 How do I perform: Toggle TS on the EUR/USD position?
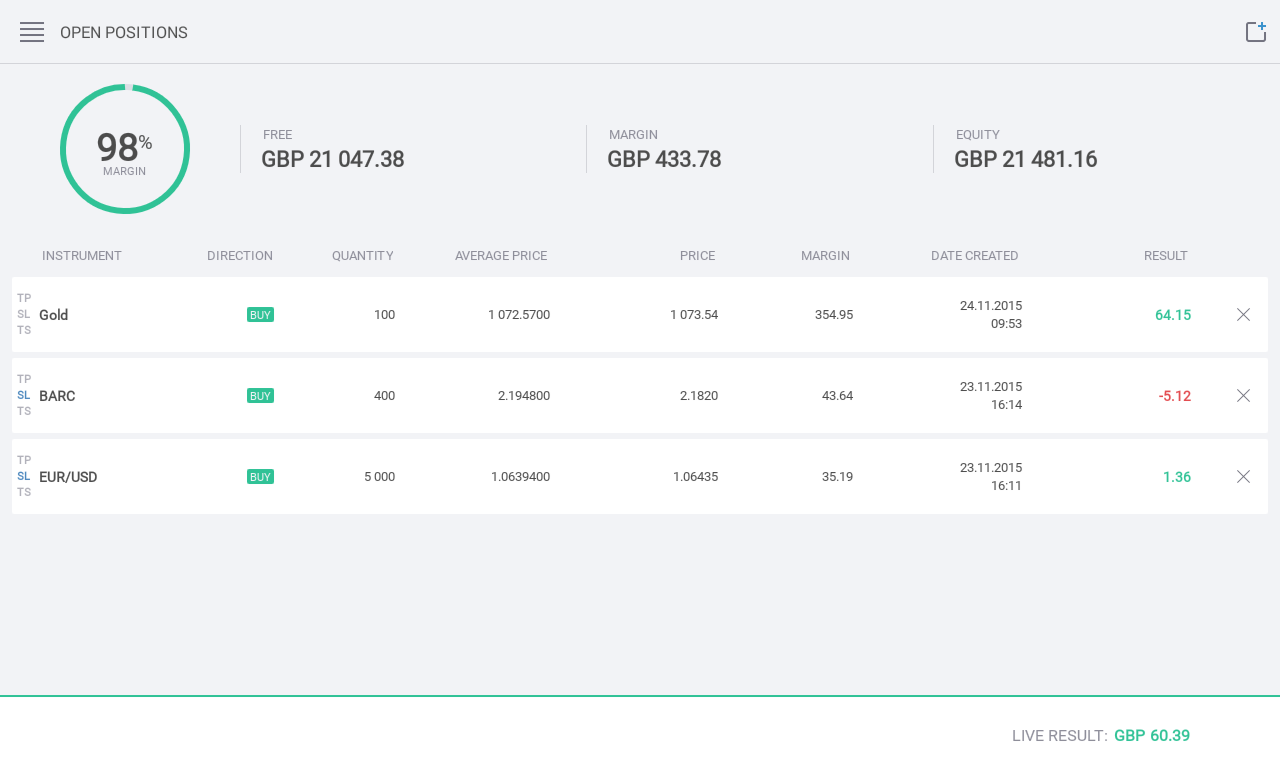coord(24,492)
